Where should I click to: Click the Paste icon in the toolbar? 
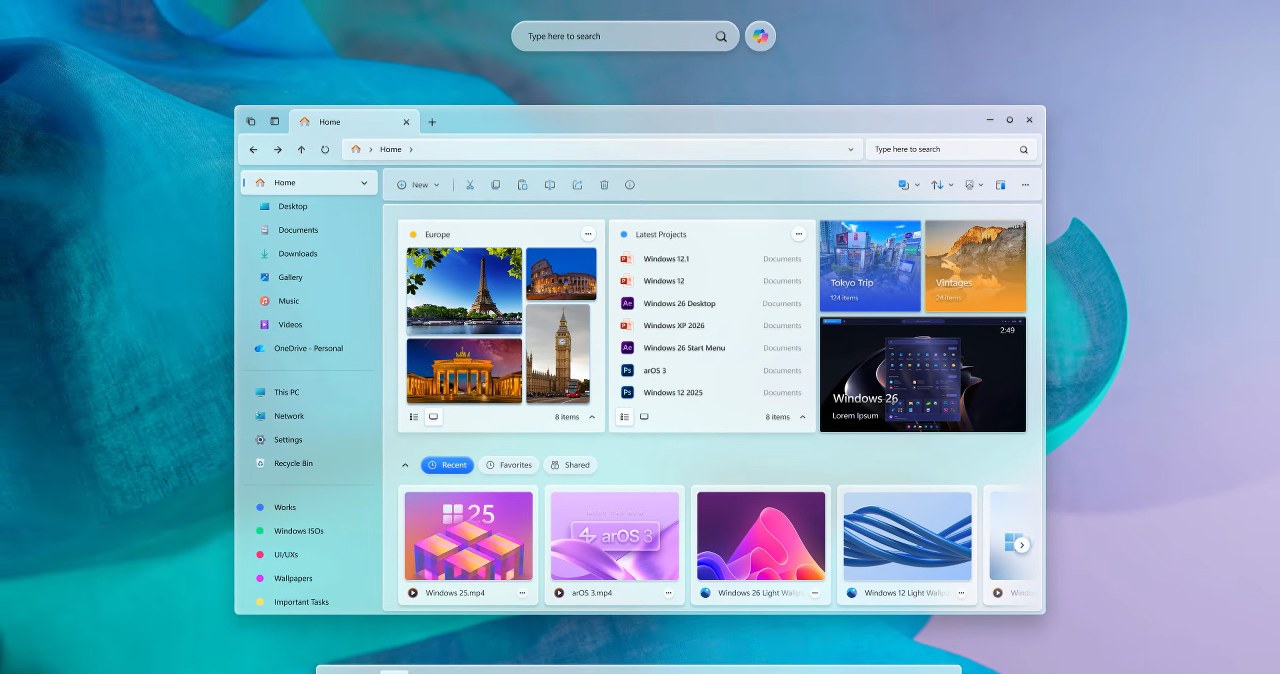pos(522,184)
